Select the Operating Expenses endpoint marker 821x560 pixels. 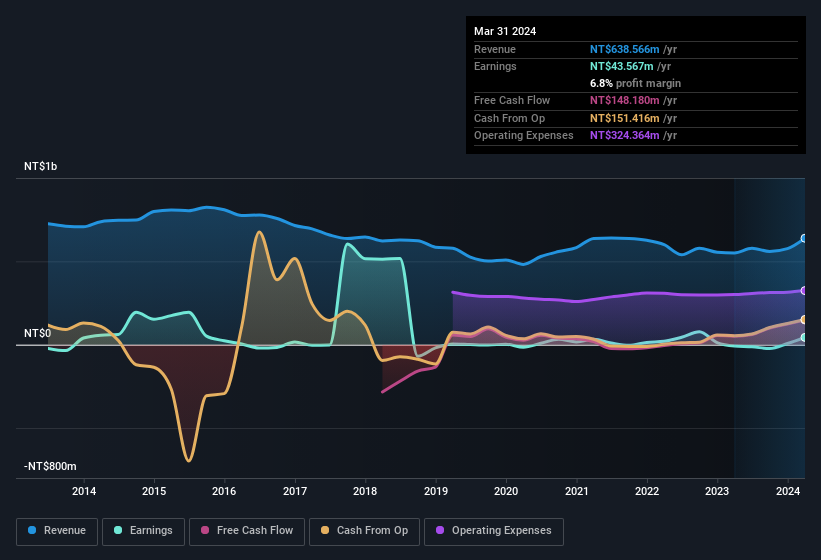tap(804, 290)
